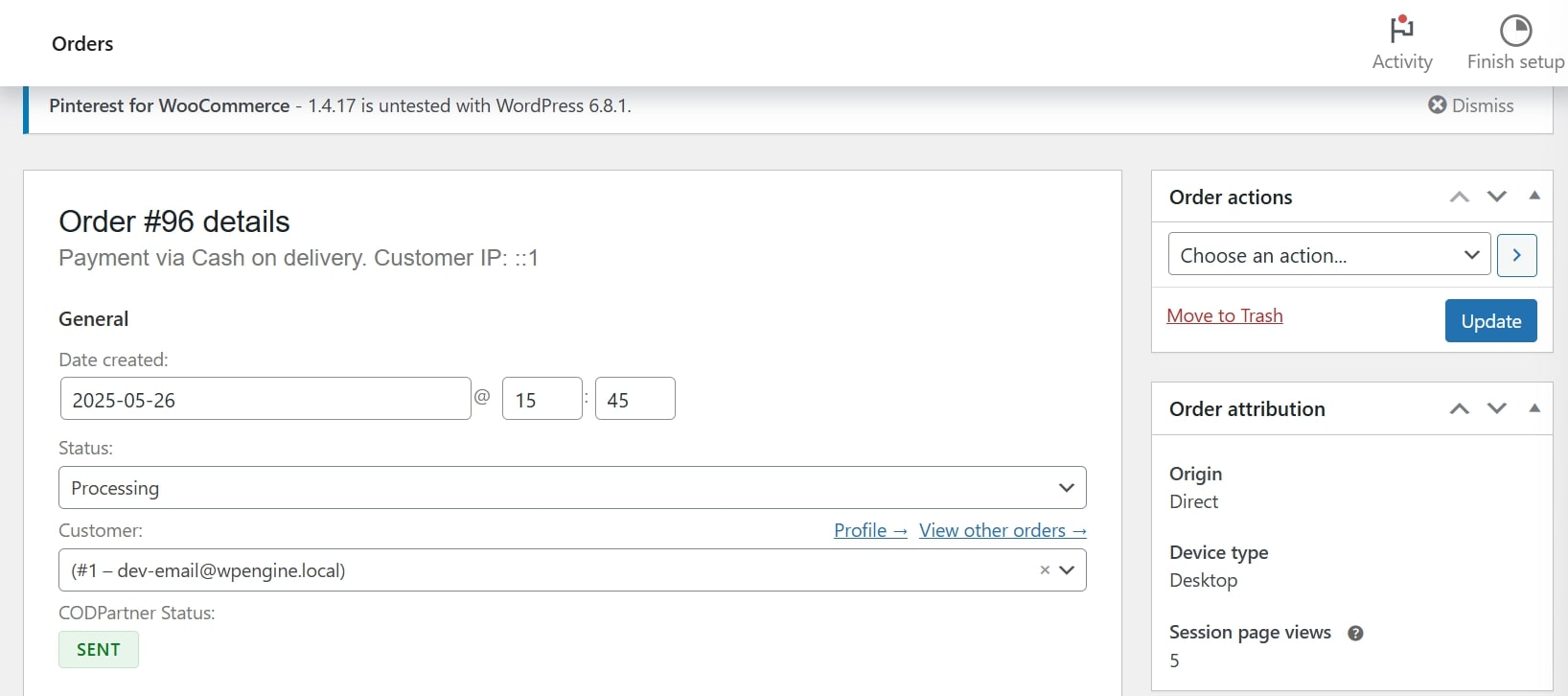The image size is (1568, 696).
Task: Move Order actions panel up
Action: [x=1459, y=197]
